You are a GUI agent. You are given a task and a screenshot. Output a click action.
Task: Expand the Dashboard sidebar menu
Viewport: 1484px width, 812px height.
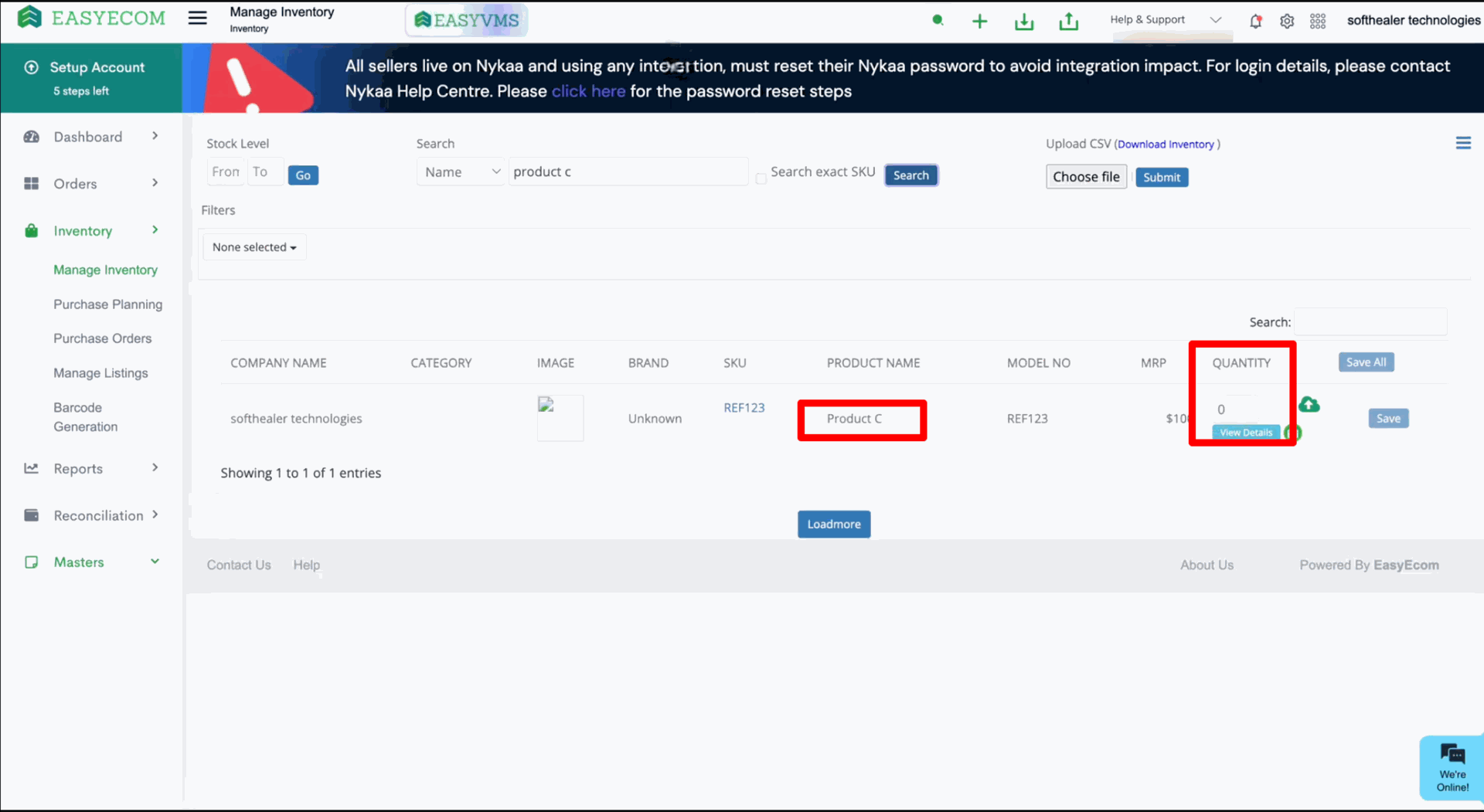[91, 137]
